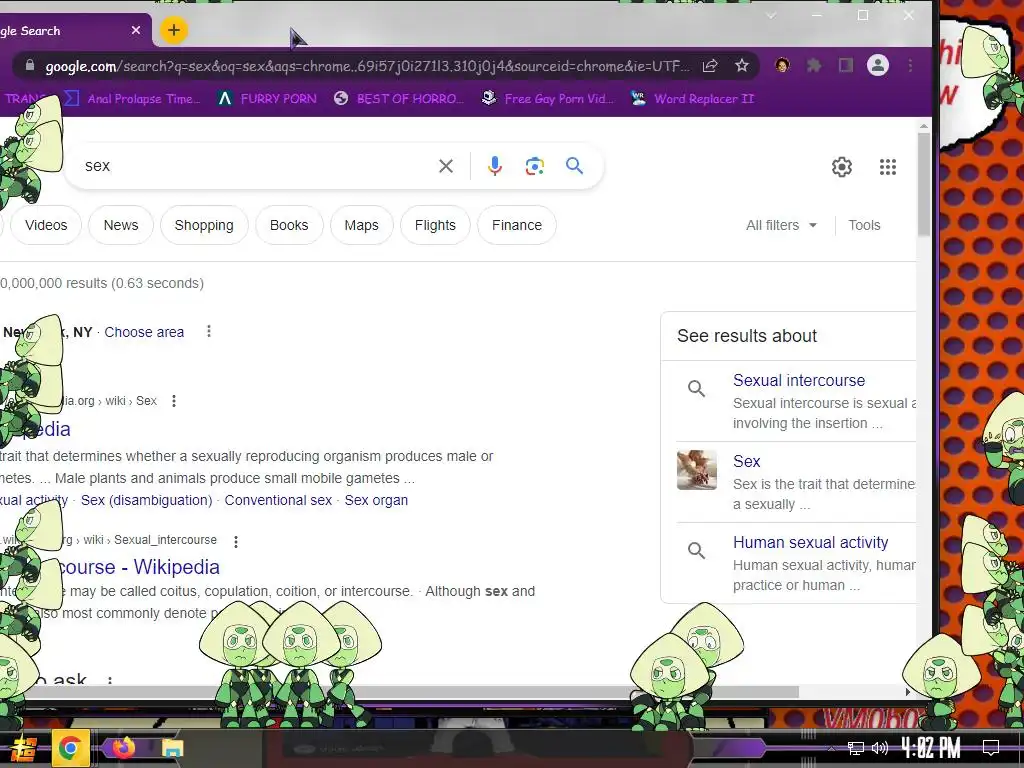This screenshot has height=768, width=1024.
Task: Click into the search input field
Action: [255, 166]
